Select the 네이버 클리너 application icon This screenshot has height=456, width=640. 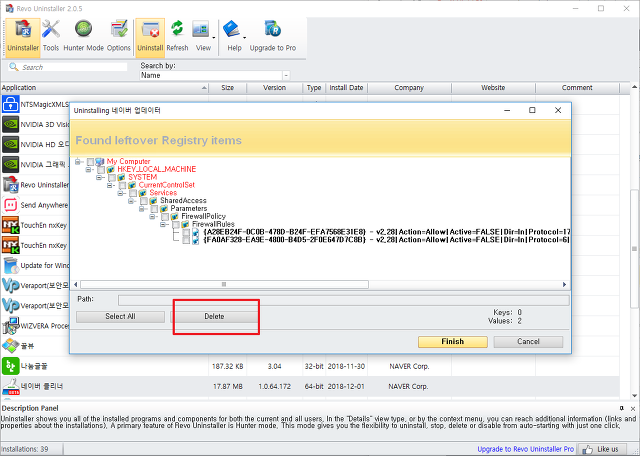[10, 386]
